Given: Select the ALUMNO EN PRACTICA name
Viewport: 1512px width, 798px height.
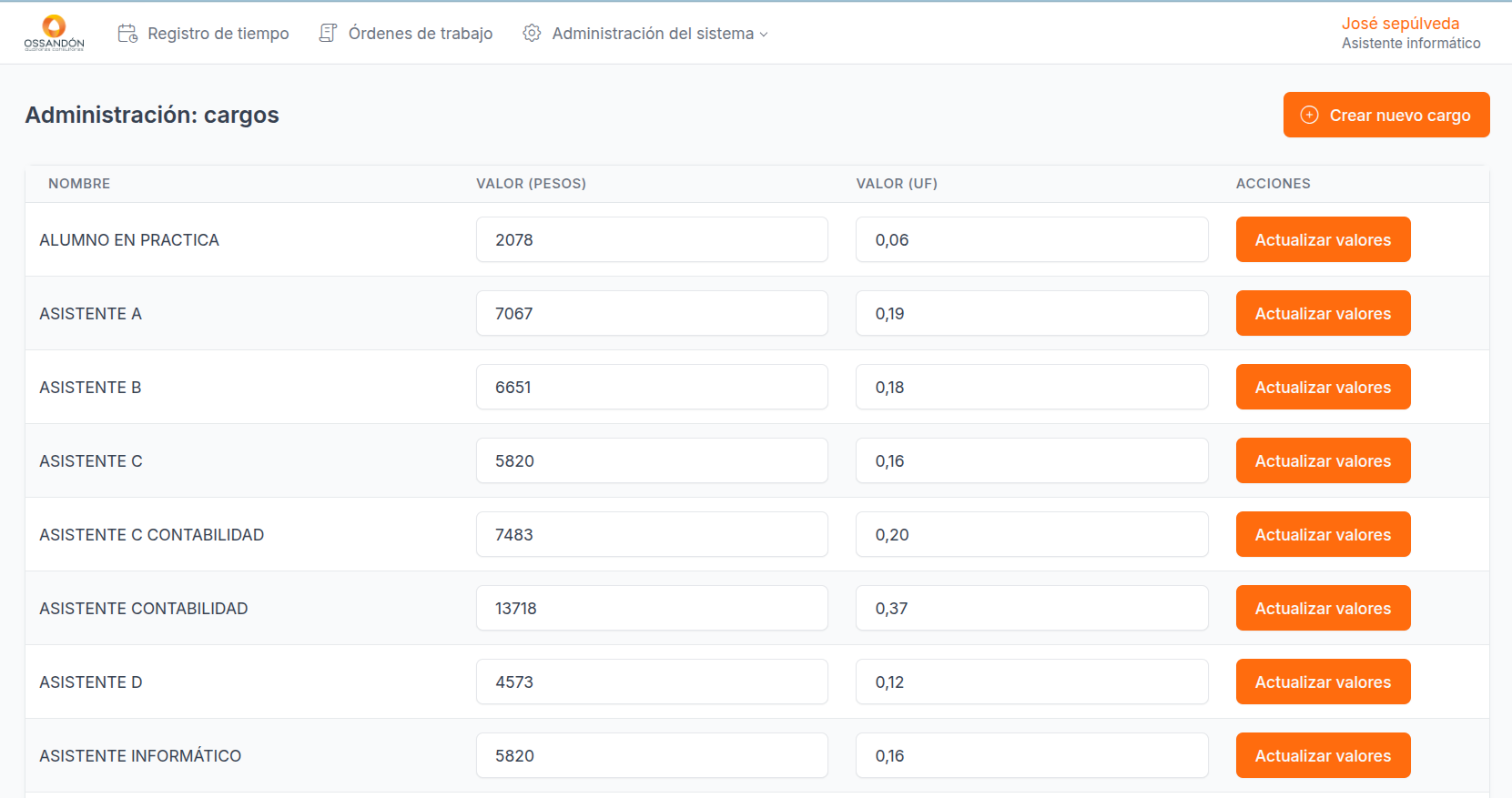Looking at the screenshot, I should click(129, 240).
